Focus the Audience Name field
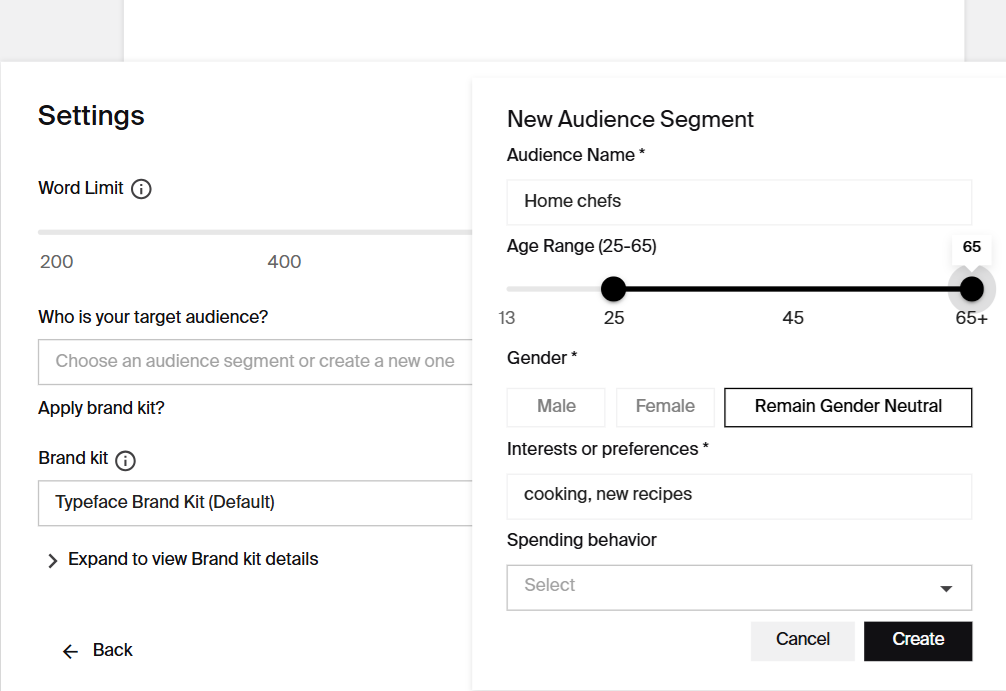This screenshot has height=691, width=1006. 738,202
